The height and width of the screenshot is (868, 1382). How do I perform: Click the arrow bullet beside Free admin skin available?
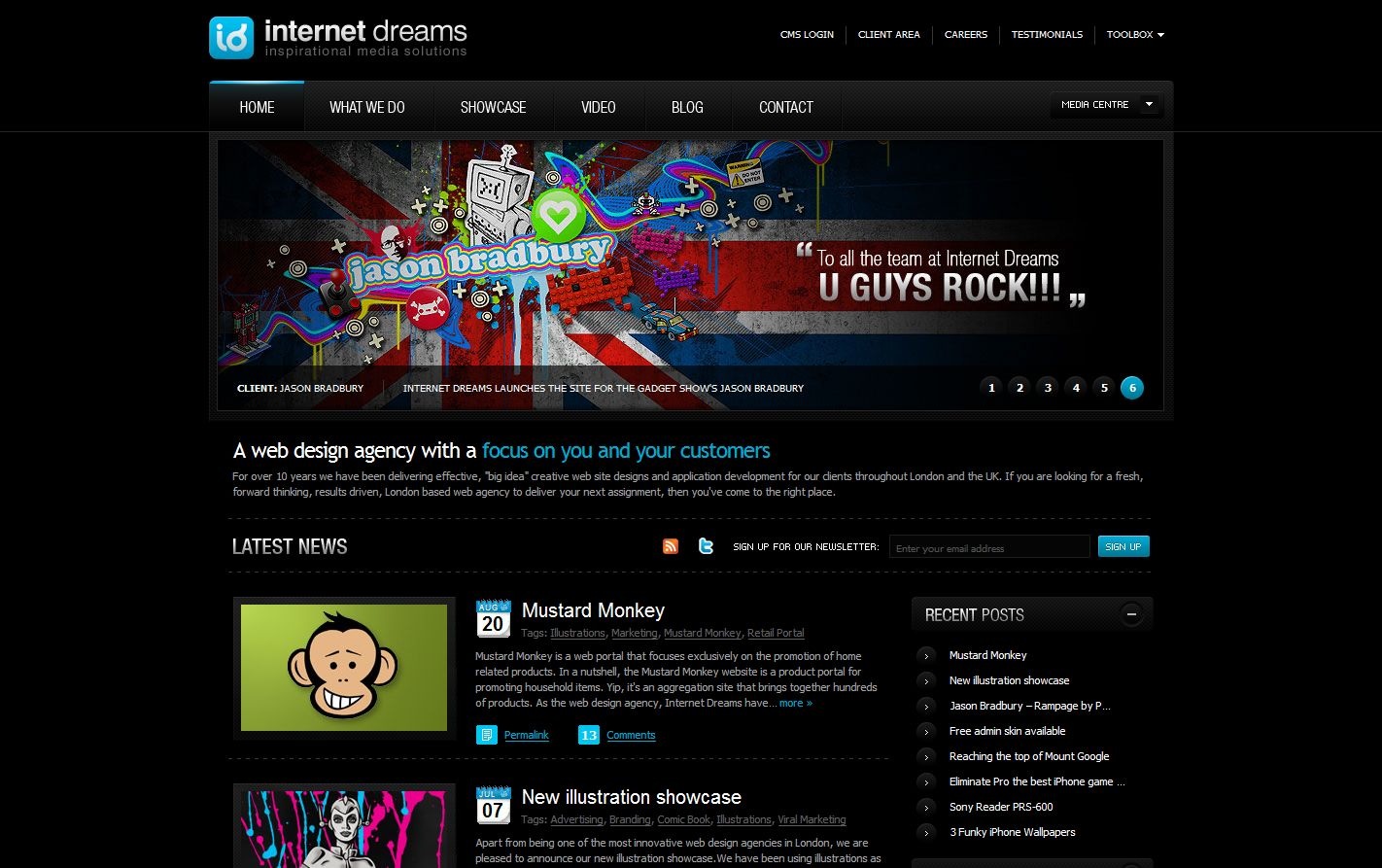[x=926, y=731]
